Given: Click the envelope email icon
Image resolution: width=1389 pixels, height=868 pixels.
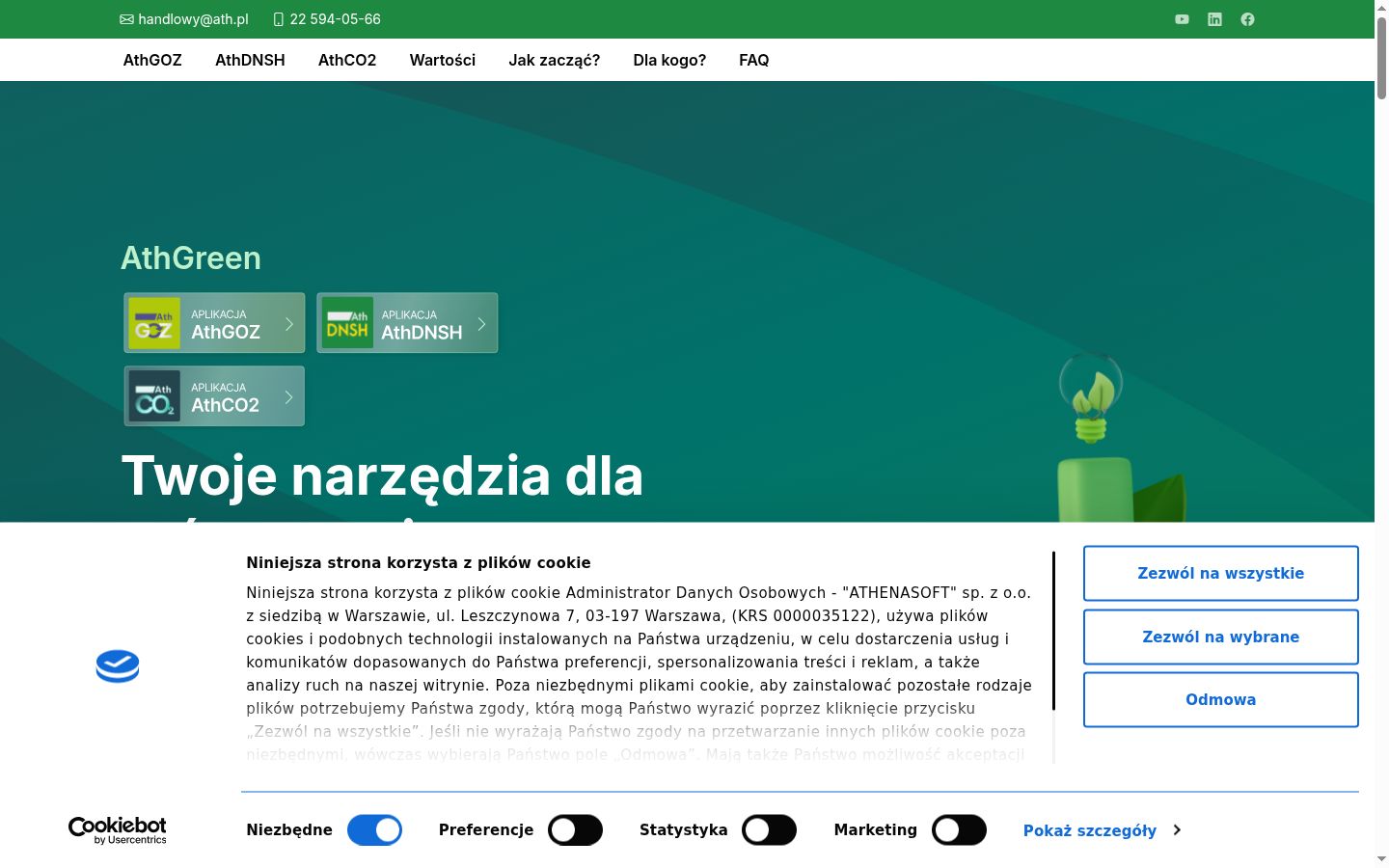Looking at the screenshot, I should tap(126, 19).
